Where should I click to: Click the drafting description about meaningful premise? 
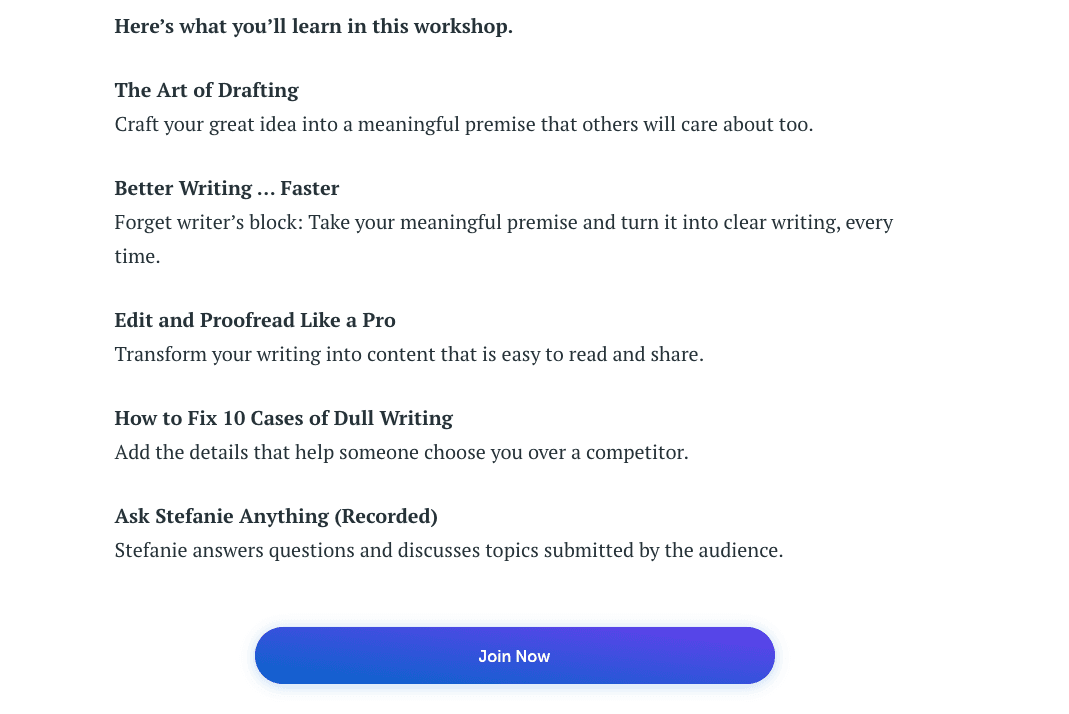[x=463, y=124]
